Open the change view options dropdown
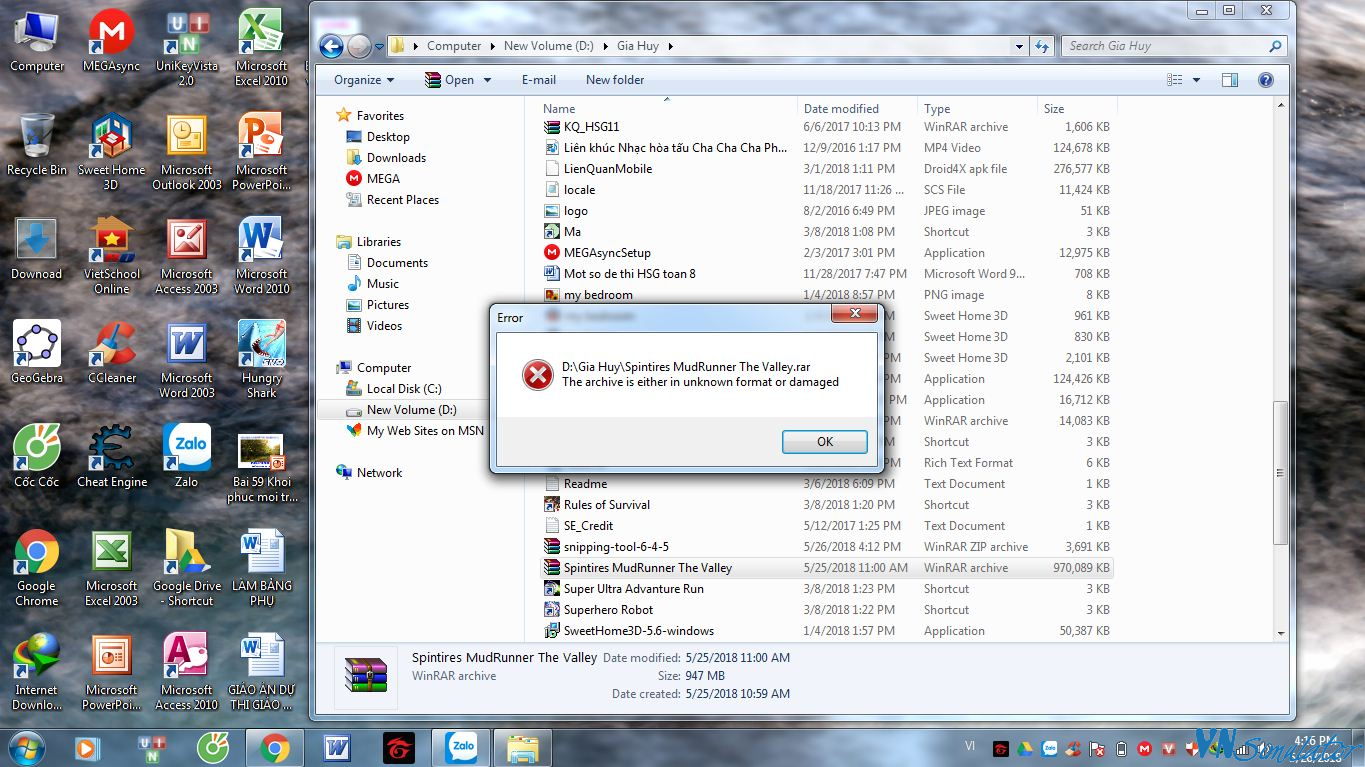Screen dimensions: 1365x767 (1197, 80)
